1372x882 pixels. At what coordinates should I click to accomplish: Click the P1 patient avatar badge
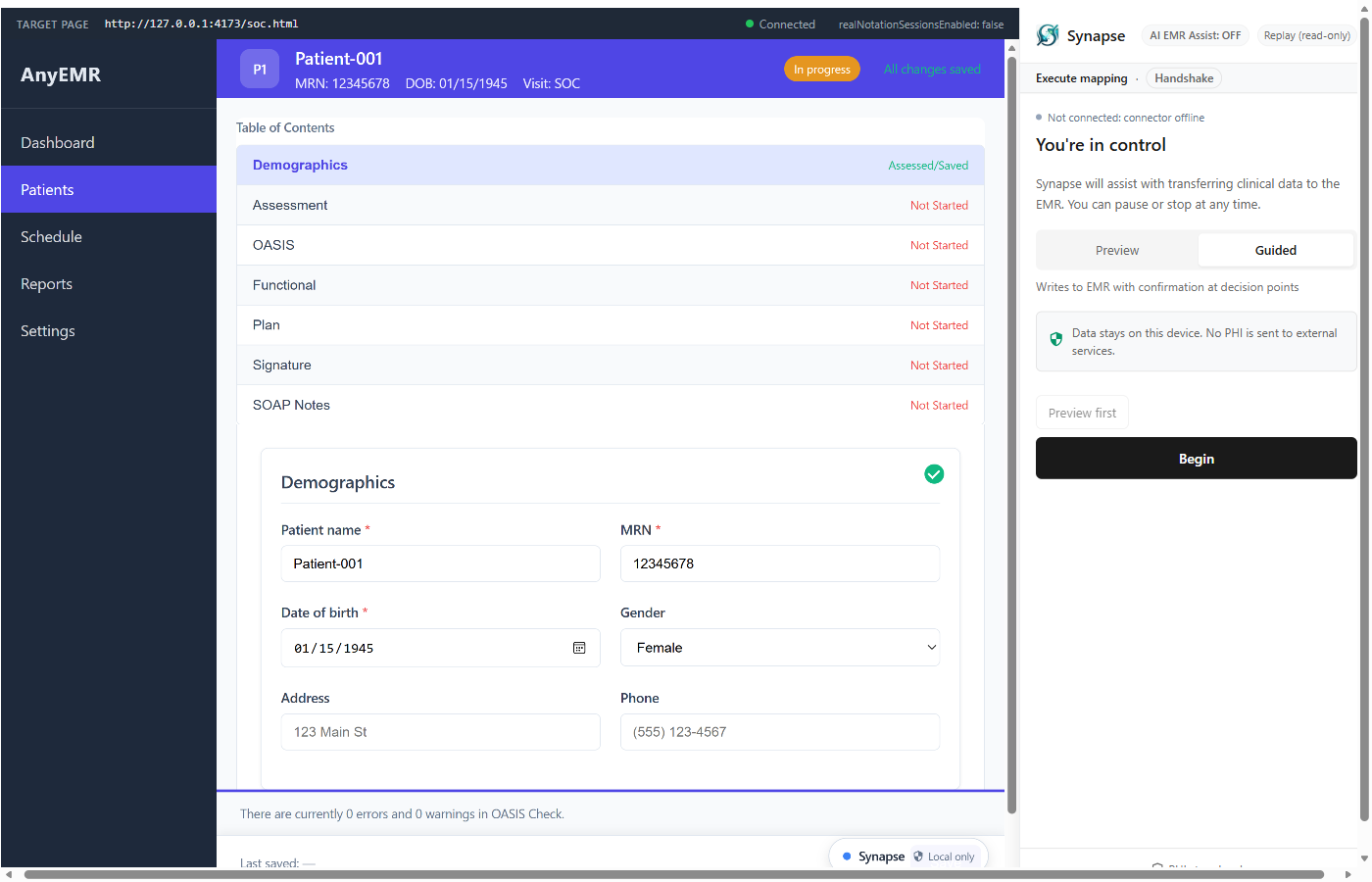[x=260, y=69]
